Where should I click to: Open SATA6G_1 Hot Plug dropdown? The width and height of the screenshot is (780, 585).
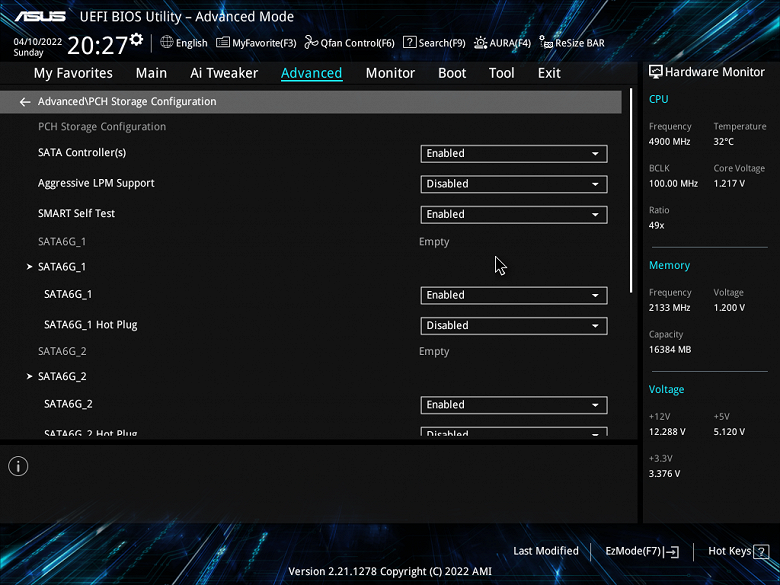click(514, 326)
